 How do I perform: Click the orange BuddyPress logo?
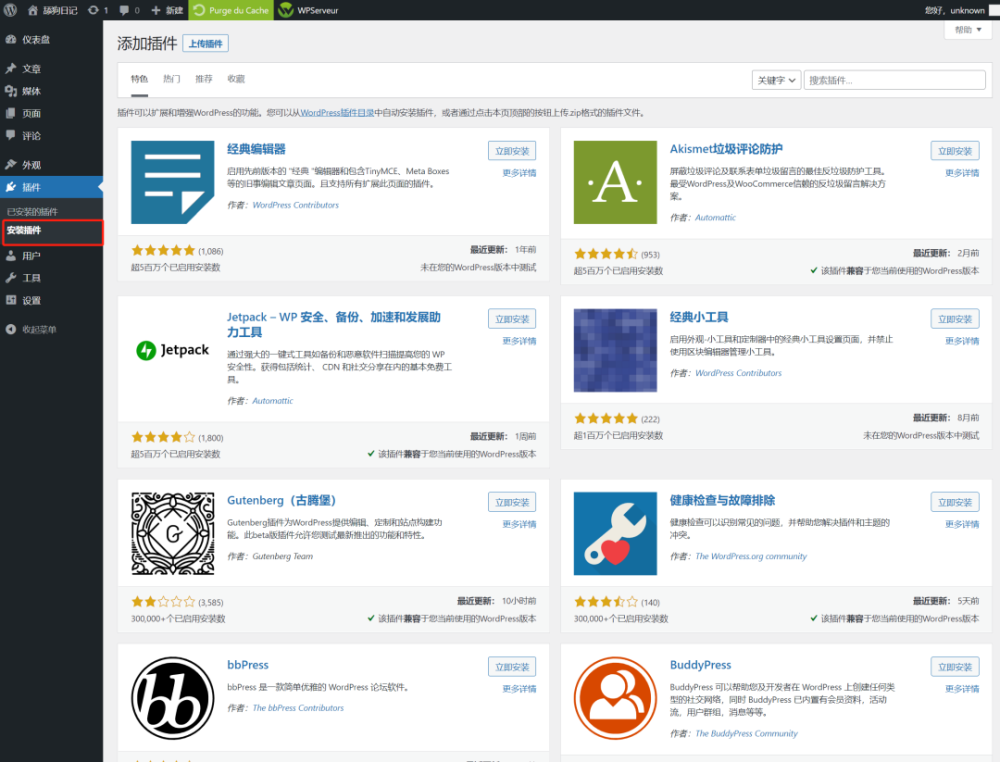click(615, 698)
